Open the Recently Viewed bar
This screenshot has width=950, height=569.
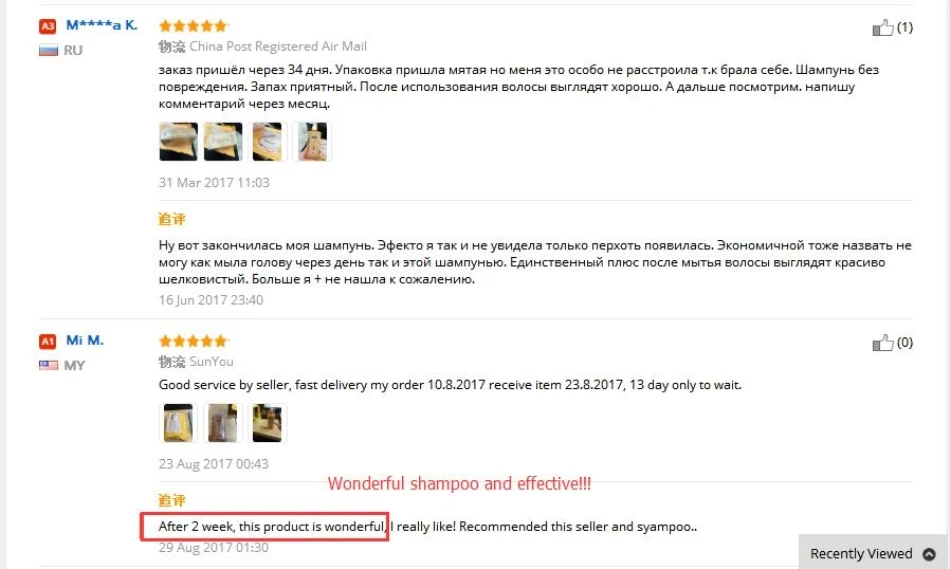click(x=872, y=552)
